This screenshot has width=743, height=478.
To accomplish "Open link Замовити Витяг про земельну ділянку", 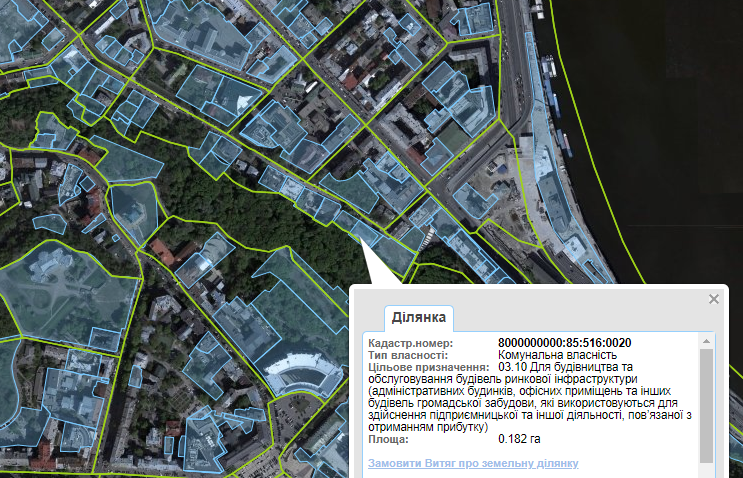I will coord(473,464).
